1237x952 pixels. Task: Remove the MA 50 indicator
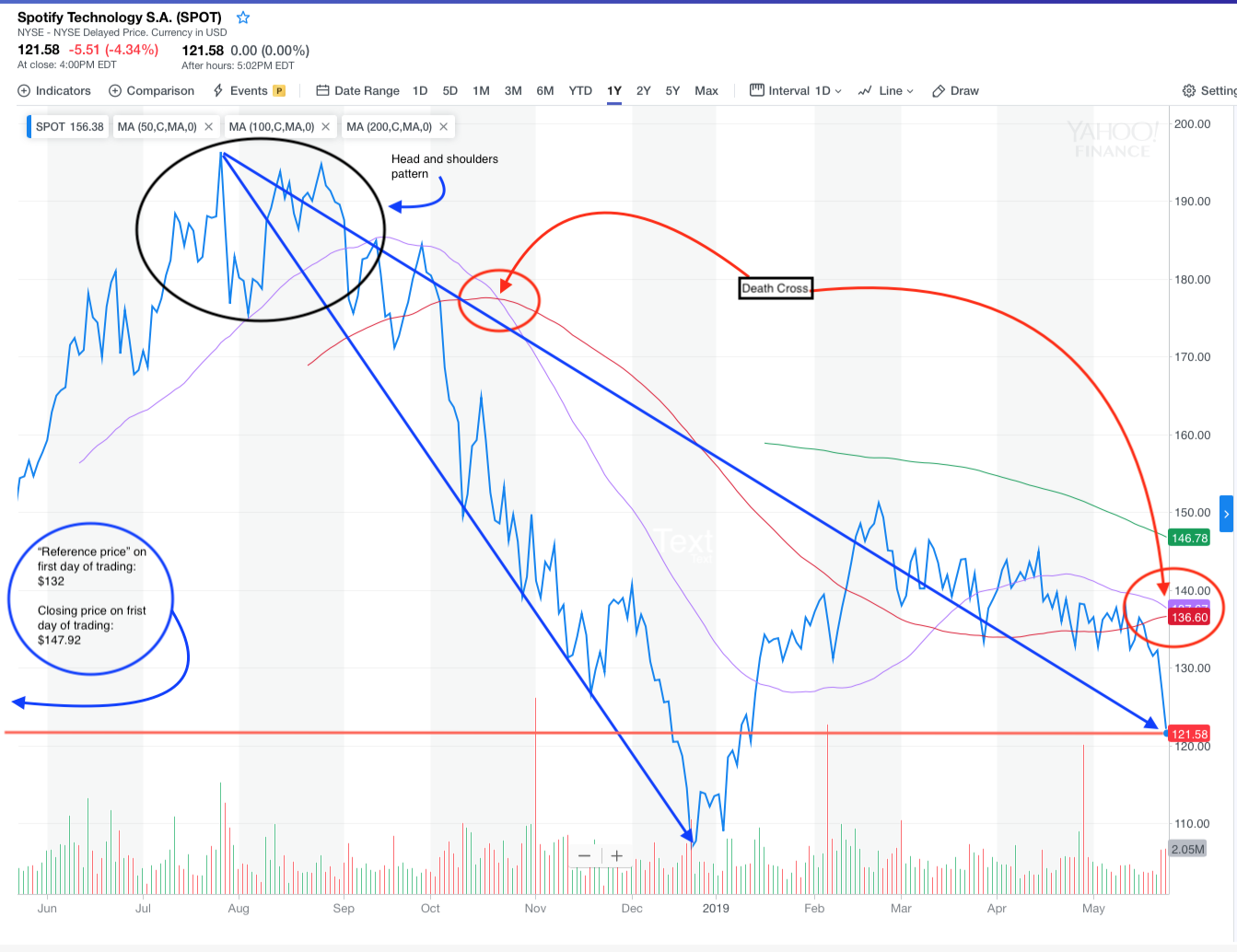click(209, 127)
